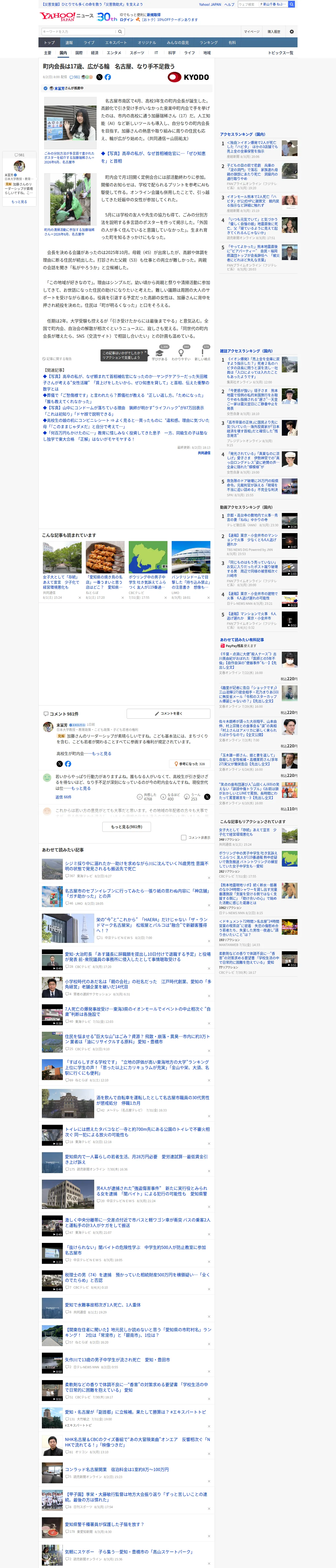
Task: Click the ヘルプ link at top
Action: point(229,4)
